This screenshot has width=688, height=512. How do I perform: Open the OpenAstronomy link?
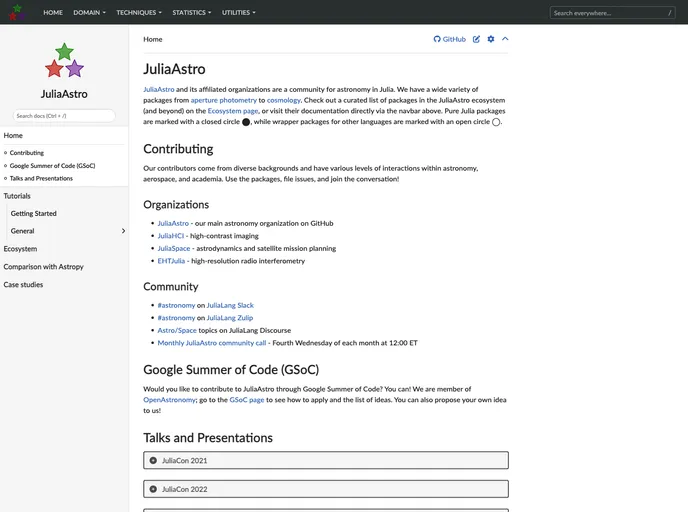point(169,400)
